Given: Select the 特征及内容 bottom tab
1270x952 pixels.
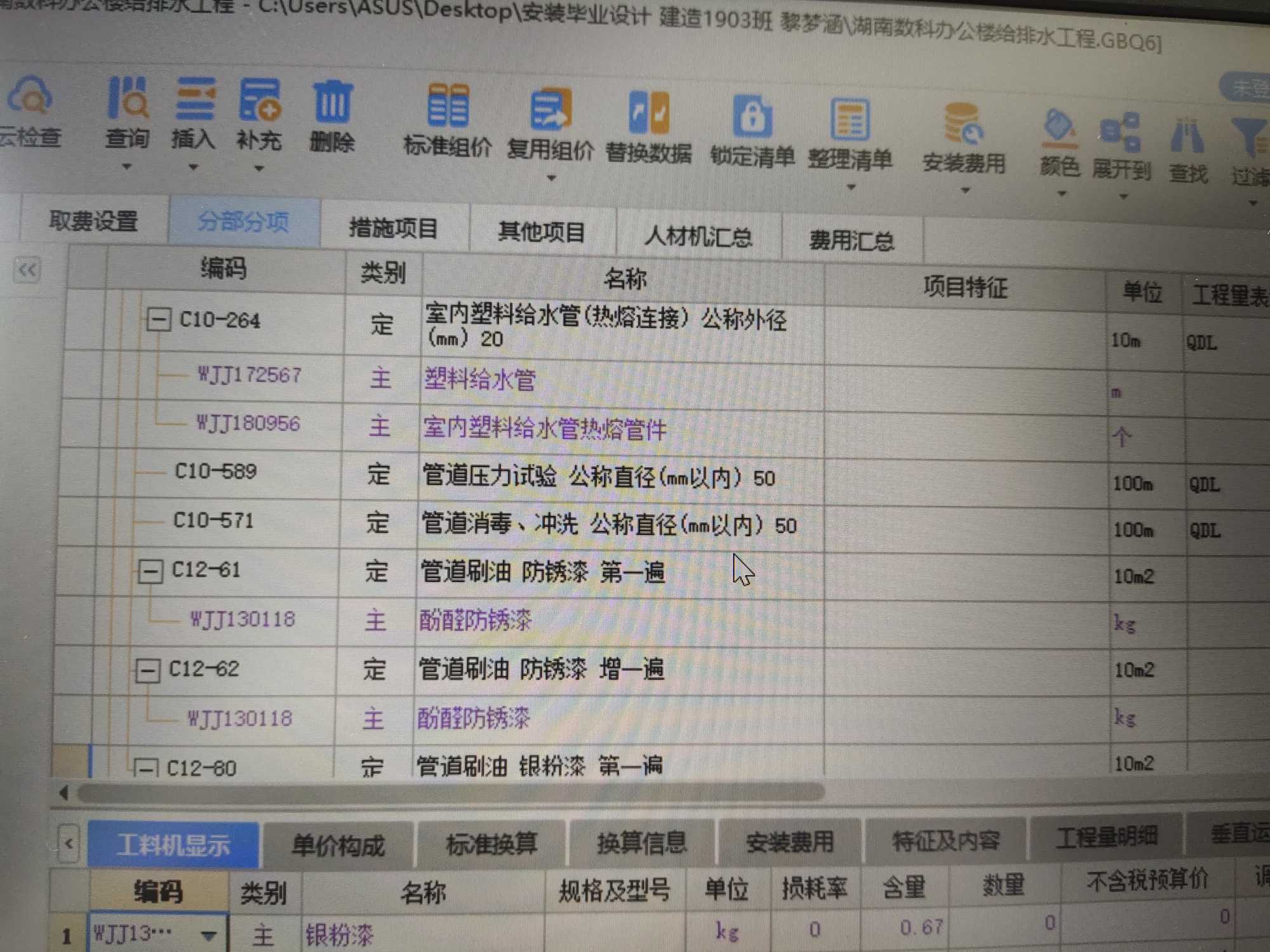Looking at the screenshot, I should [x=946, y=841].
